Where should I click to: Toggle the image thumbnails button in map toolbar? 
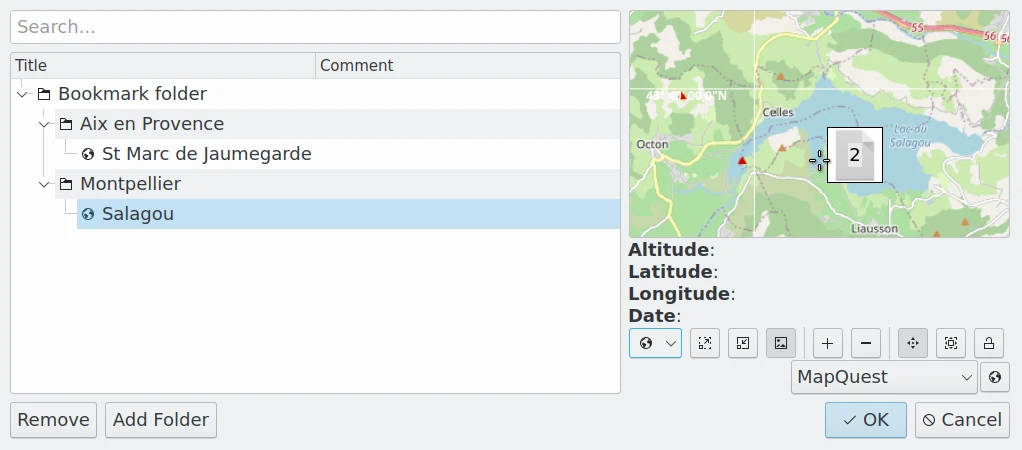coord(781,343)
